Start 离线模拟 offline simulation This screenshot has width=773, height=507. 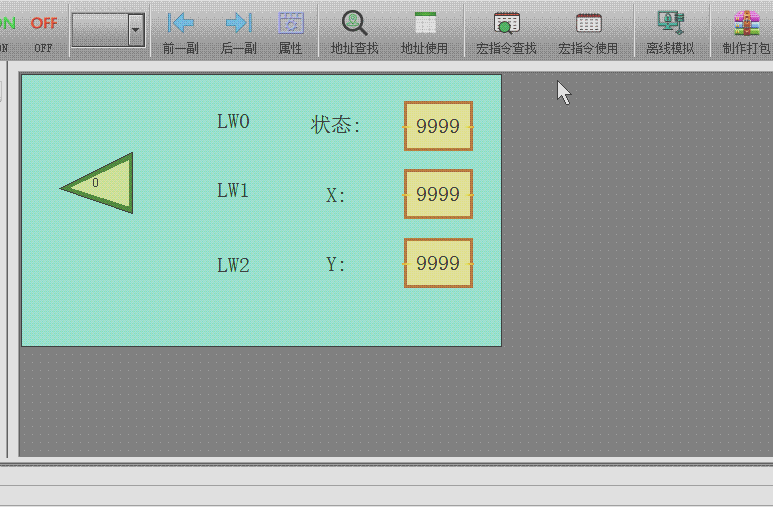pos(669,24)
